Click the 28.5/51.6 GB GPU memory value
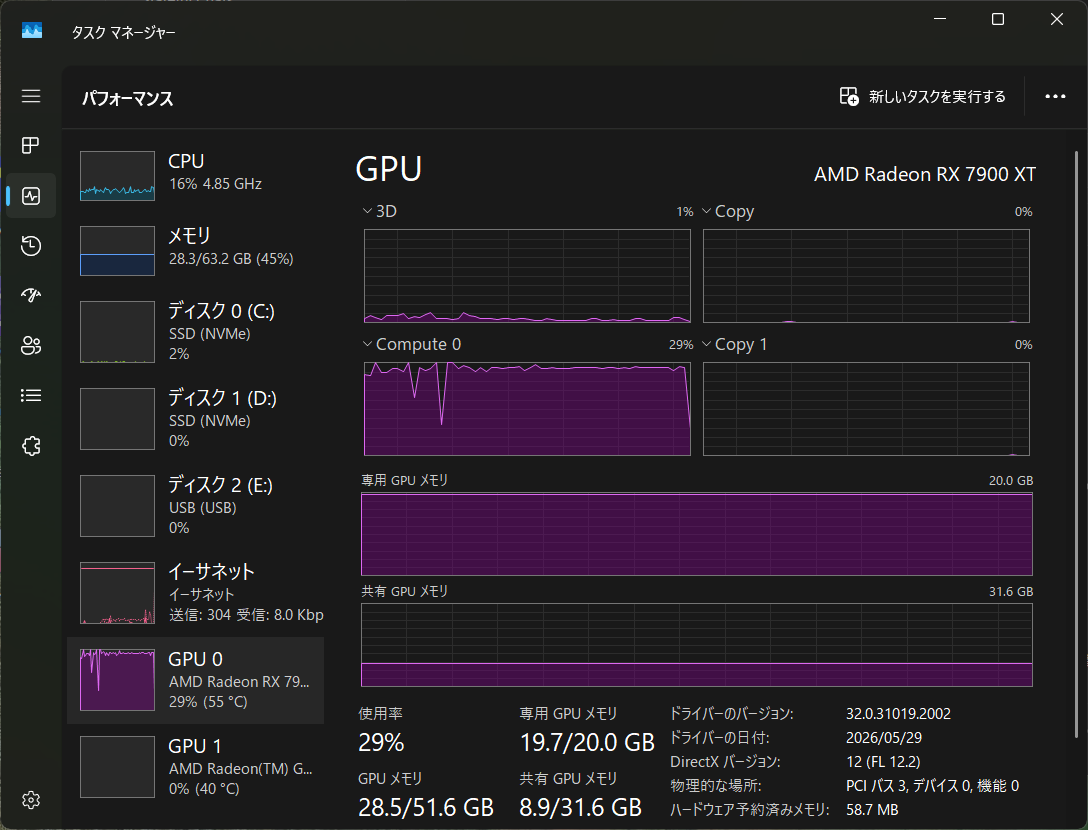 tap(426, 808)
